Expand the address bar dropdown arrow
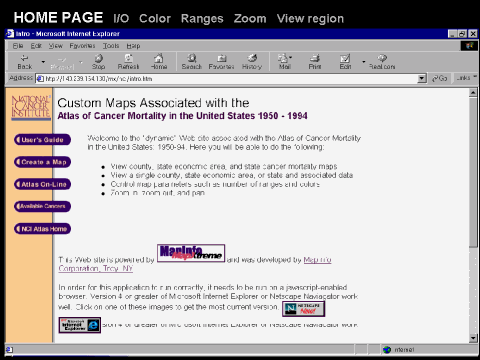The height and width of the screenshot is (360, 480). (x=422, y=79)
